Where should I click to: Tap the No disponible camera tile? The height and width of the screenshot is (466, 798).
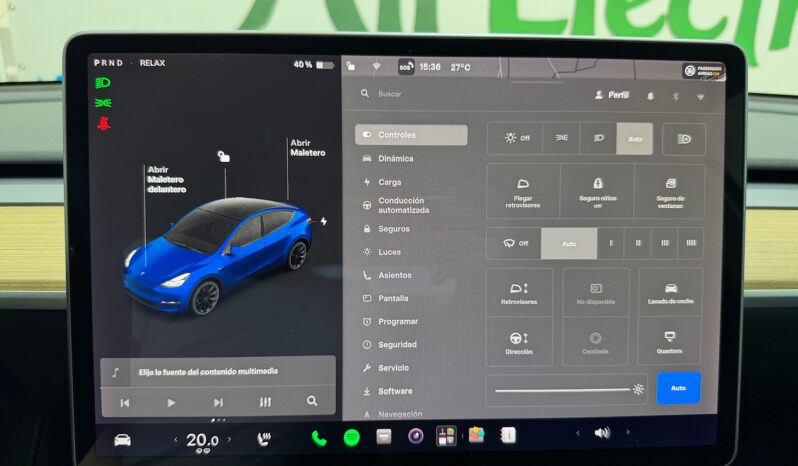click(595, 293)
